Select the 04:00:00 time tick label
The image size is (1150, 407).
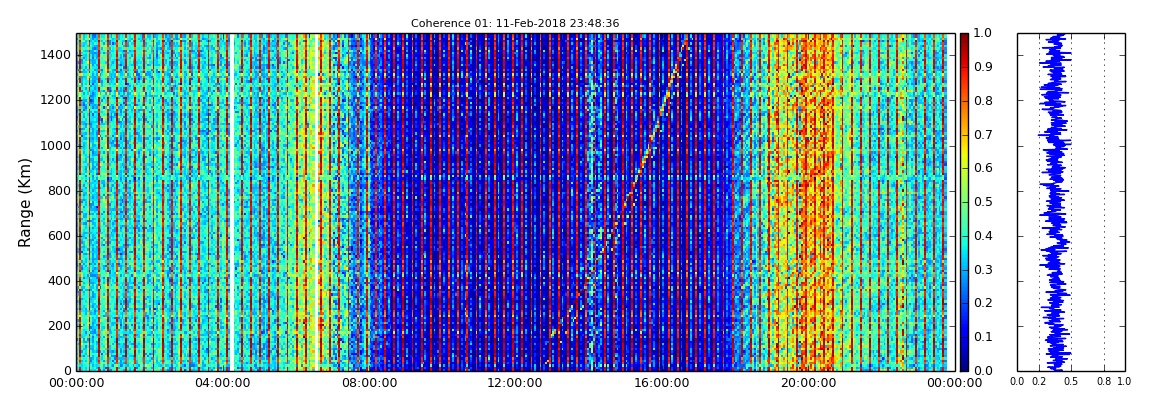pos(222,383)
